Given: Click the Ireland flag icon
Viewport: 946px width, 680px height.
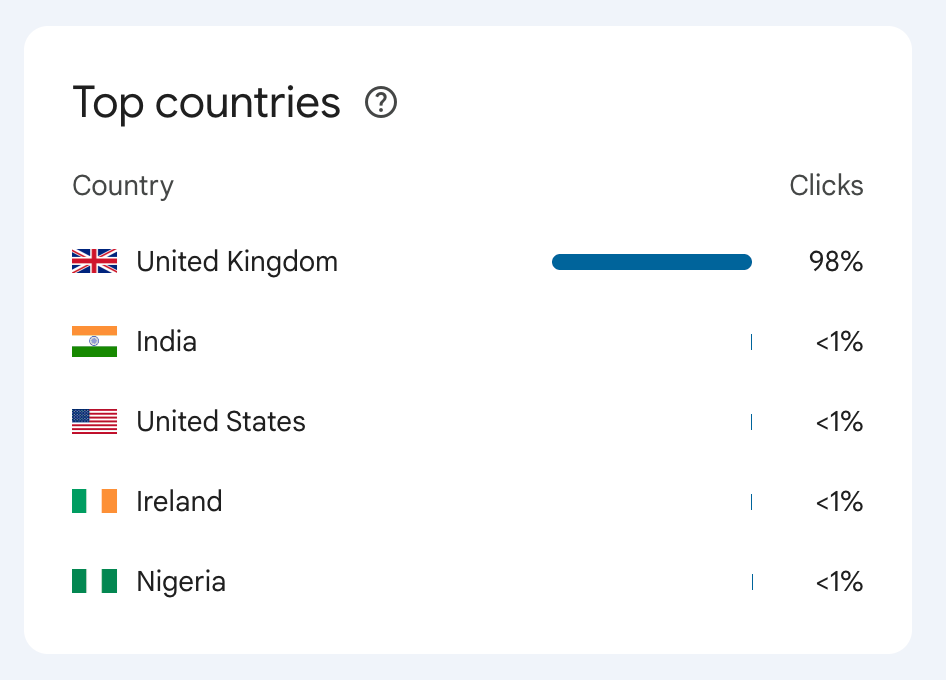Looking at the screenshot, I should [94, 501].
